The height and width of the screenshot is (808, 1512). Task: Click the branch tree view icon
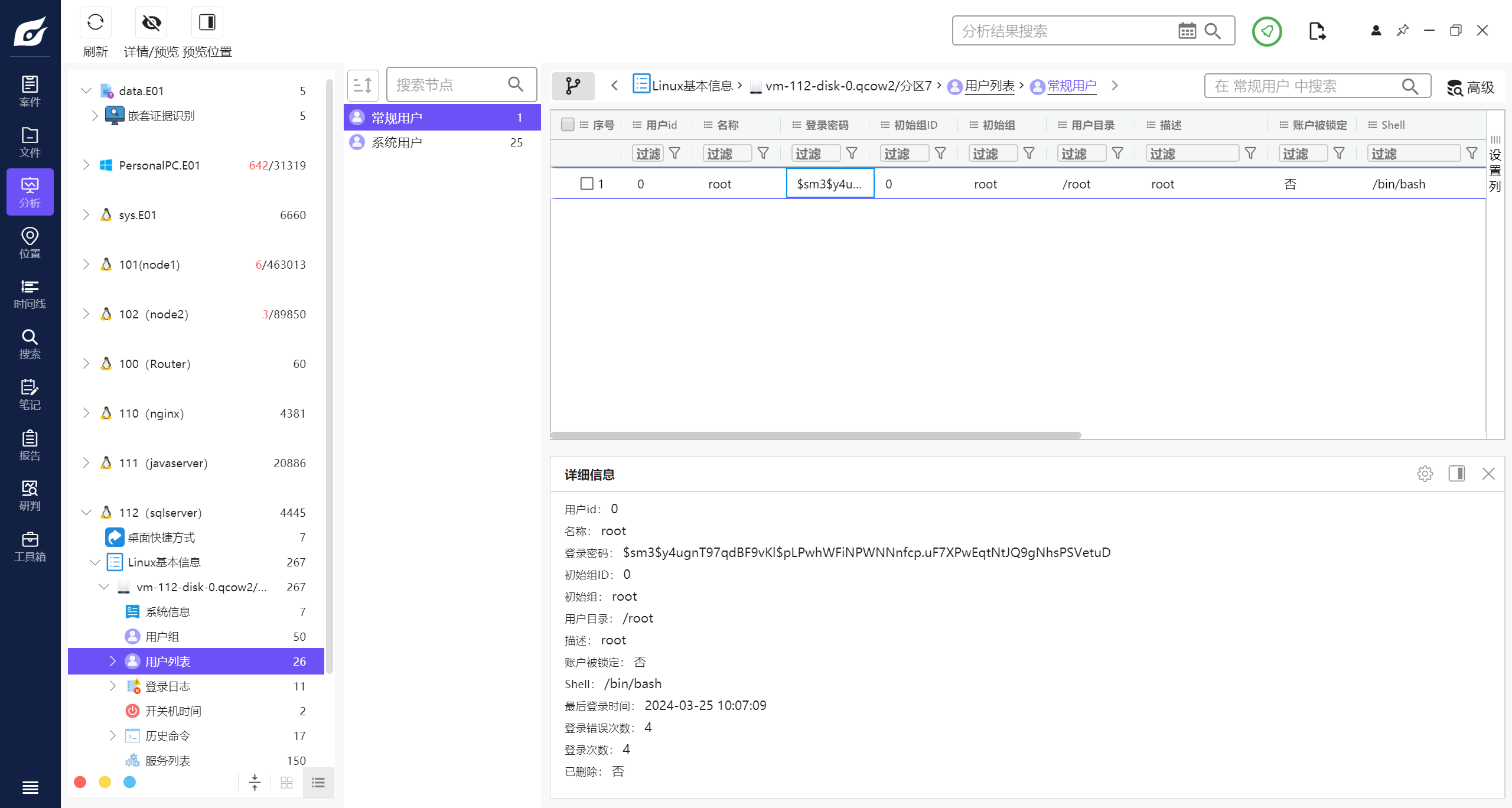pos(572,86)
